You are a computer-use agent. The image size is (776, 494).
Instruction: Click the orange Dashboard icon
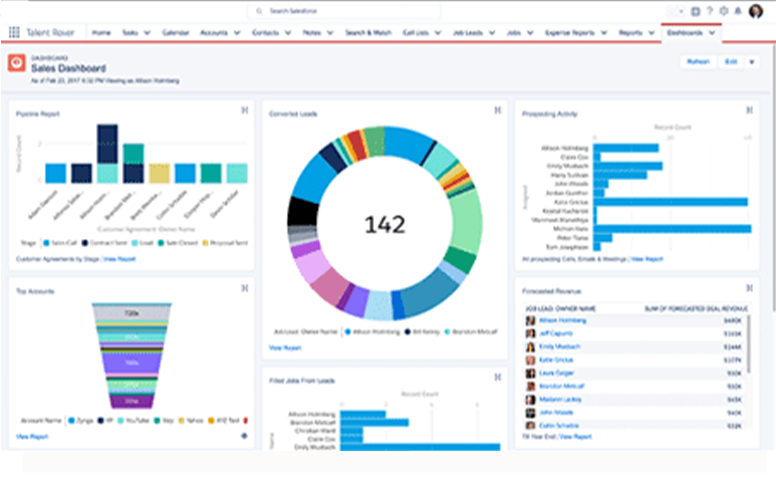point(16,63)
